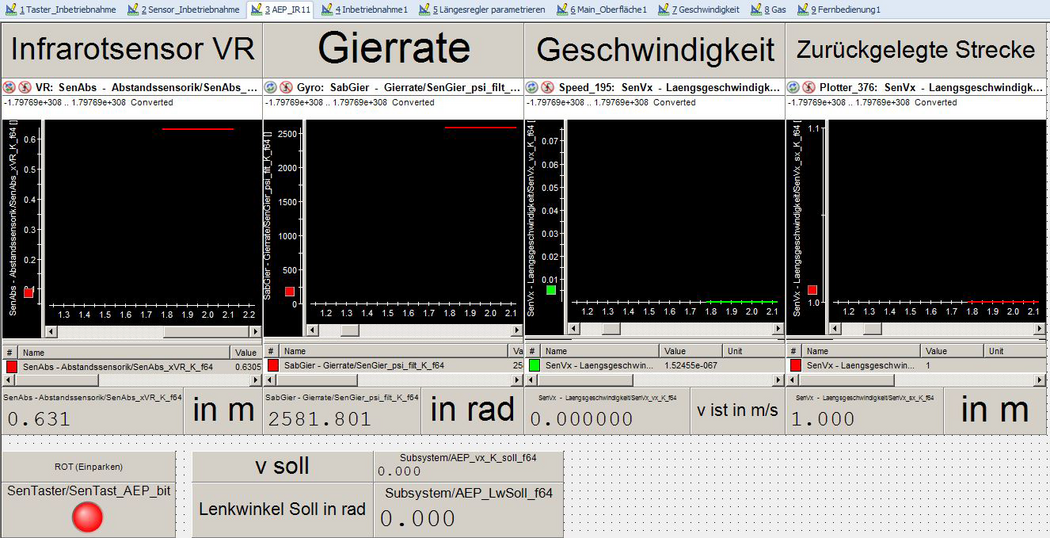Click the red SenTast_AEP_bit indicator lamp
The width and height of the screenshot is (1050, 538).
pos(89,516)
